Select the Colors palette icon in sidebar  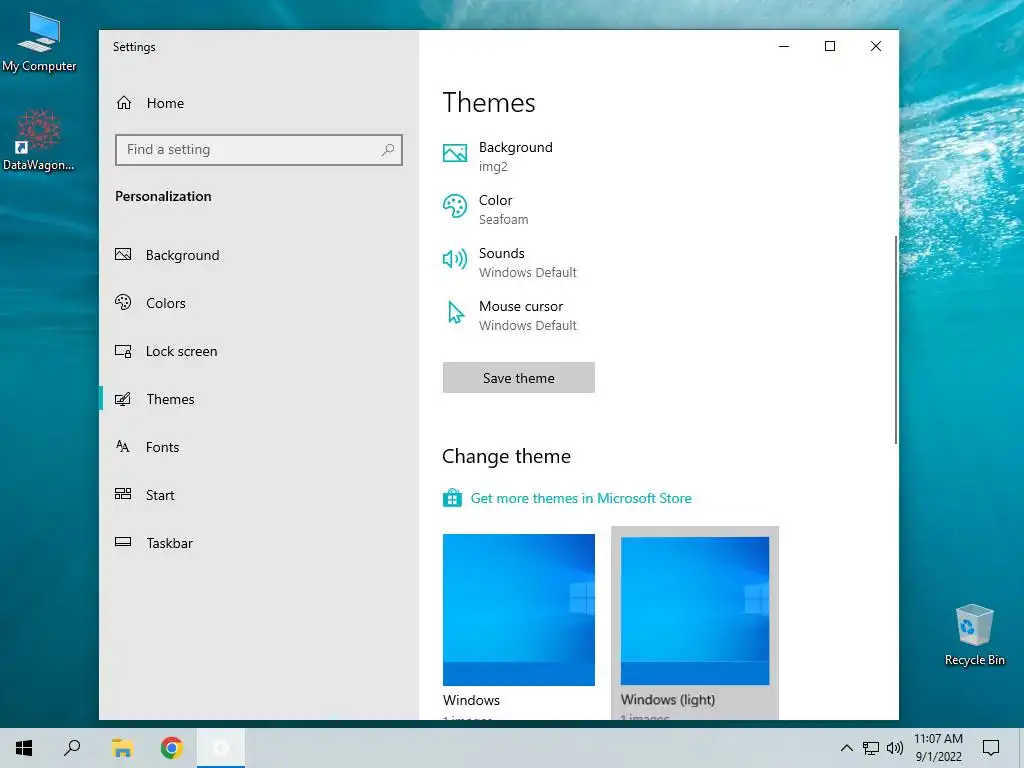(x=123, y=302)
